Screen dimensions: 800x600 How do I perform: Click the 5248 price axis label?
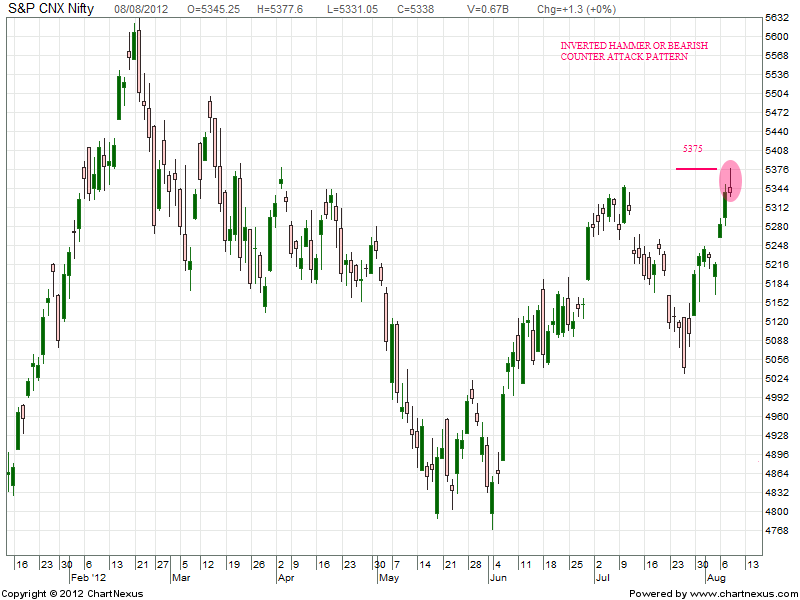click(x=777, y=245)
